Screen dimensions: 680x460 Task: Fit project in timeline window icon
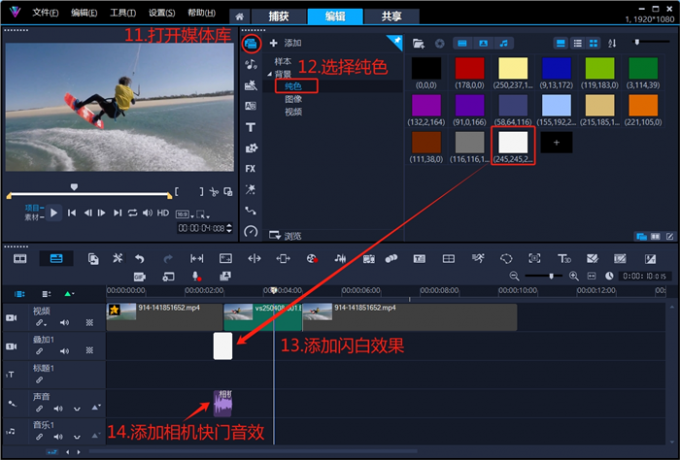point(592,276)
